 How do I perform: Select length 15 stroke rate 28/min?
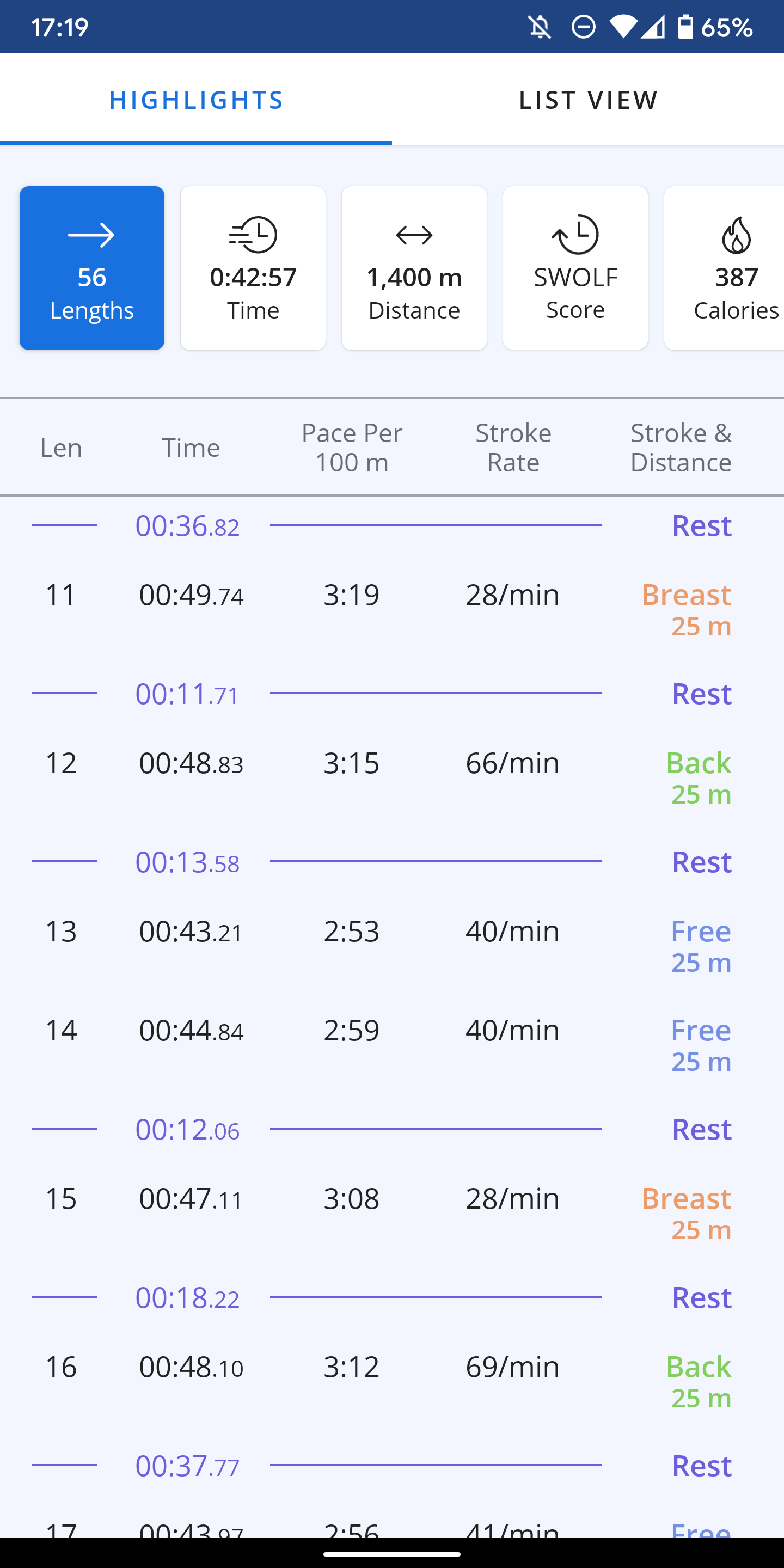tap(512, 1198)
